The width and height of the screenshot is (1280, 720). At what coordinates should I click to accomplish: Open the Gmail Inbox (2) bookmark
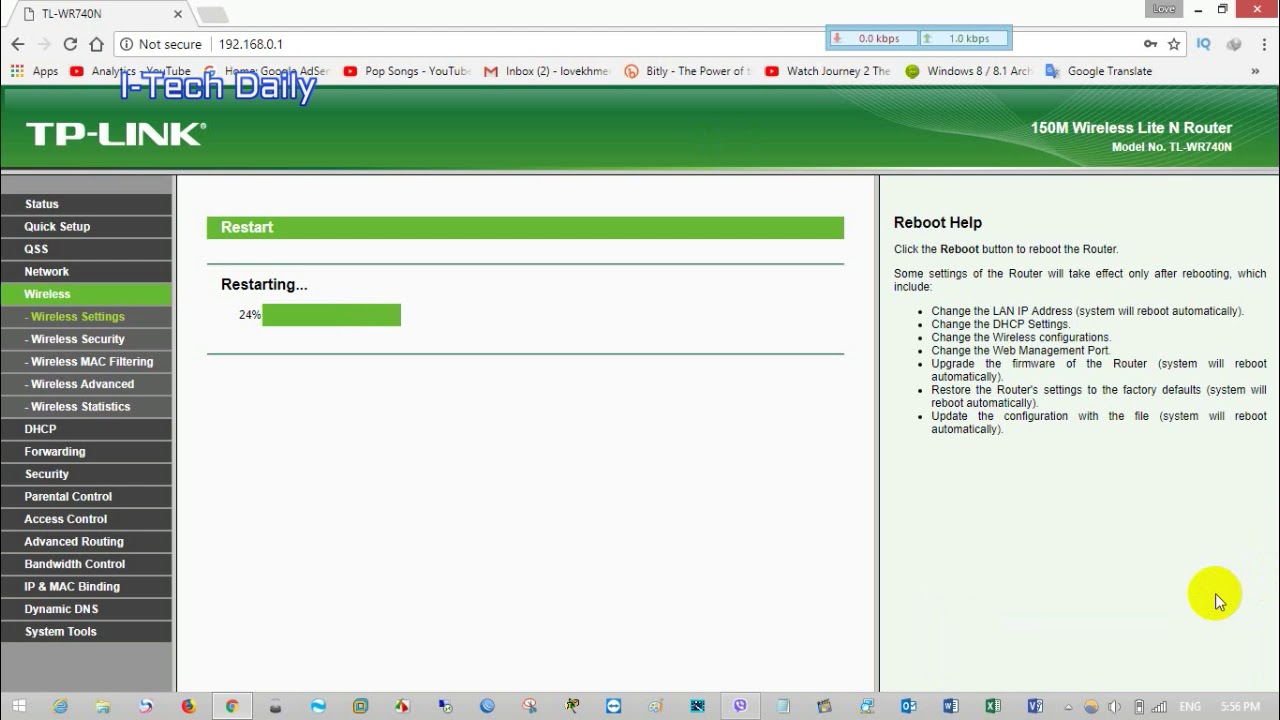546,71
